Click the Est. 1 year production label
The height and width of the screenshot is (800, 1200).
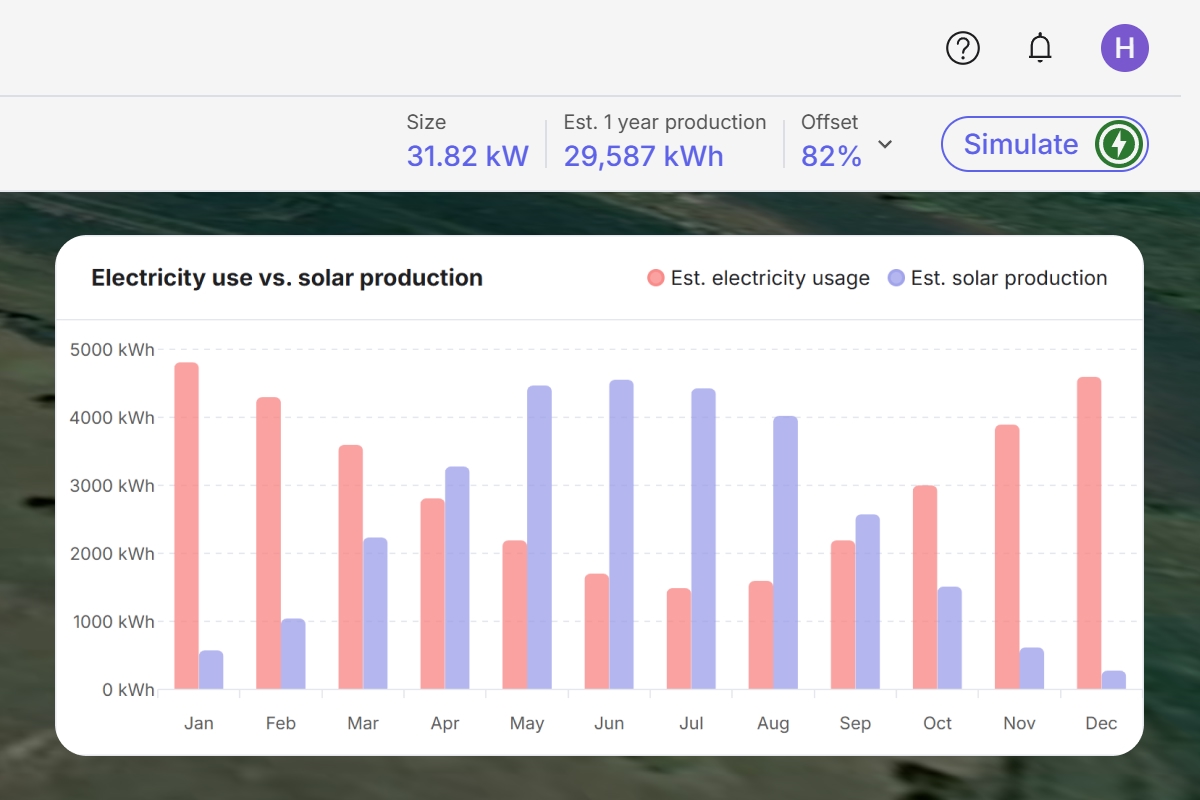[x=665, y=122]
